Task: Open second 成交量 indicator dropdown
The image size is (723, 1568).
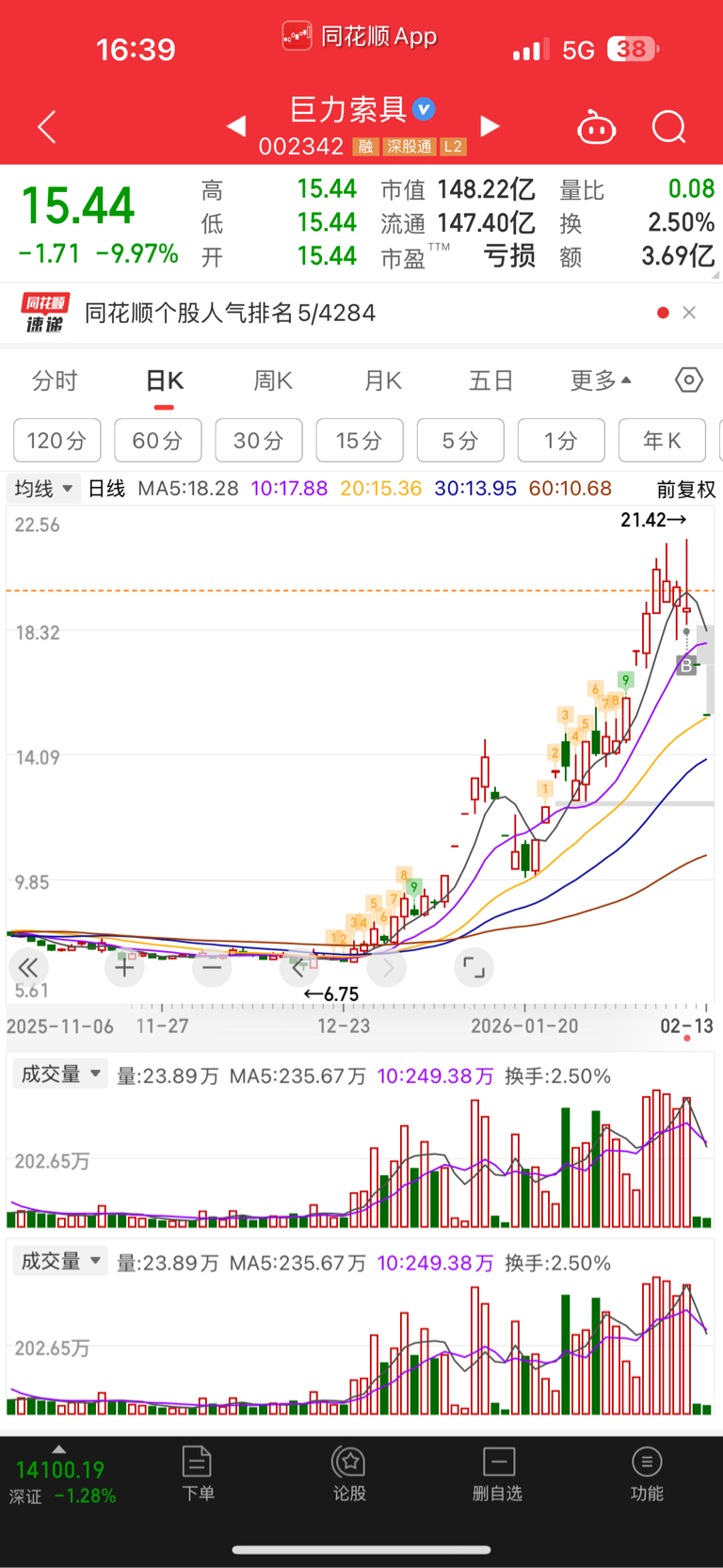Action: coord(60,1262)
